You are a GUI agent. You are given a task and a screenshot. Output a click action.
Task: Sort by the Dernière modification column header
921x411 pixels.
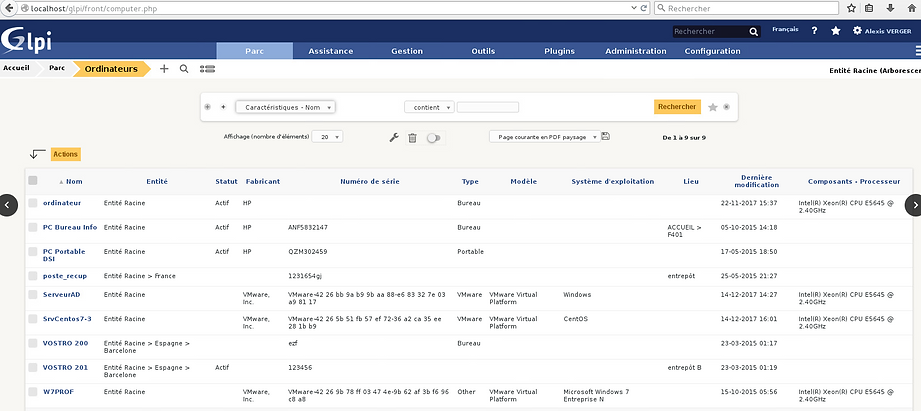point(757,181)
